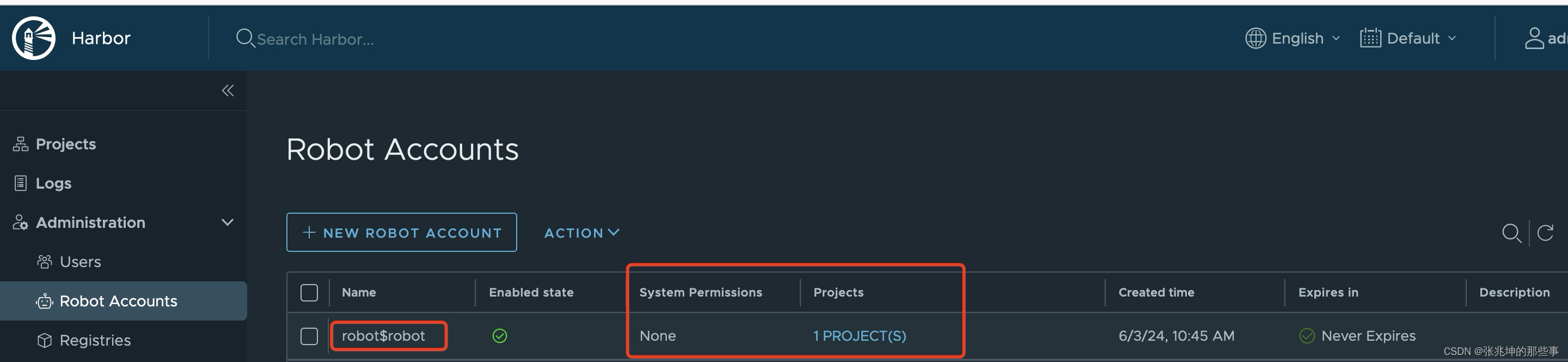Collapse the Administration section chevron
1568x362 pixels.
tap(228, 222)
